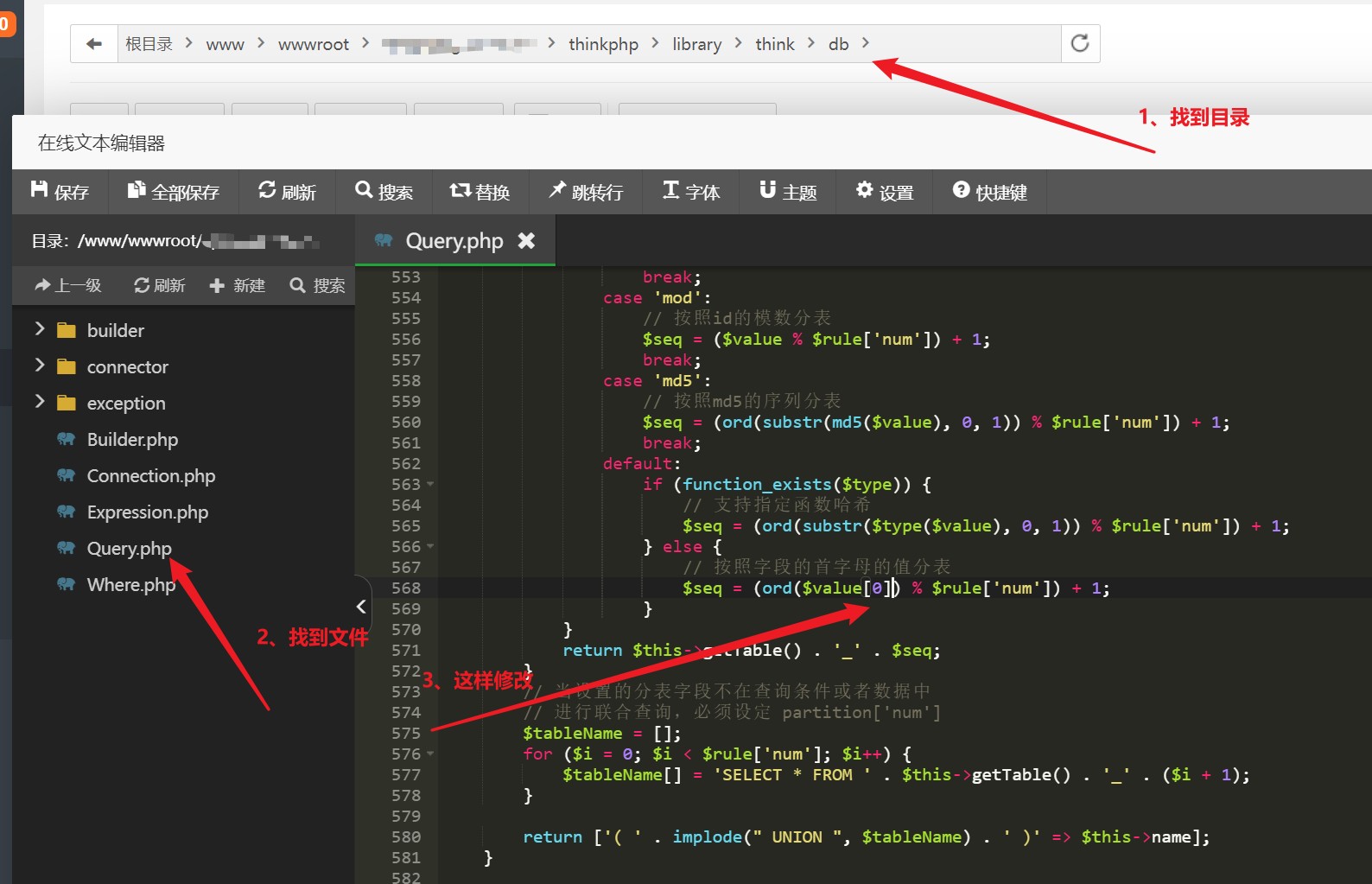Screen dimensions: 1372x884
Task: Expand the builder folder
Action: [x=40, y=329]
